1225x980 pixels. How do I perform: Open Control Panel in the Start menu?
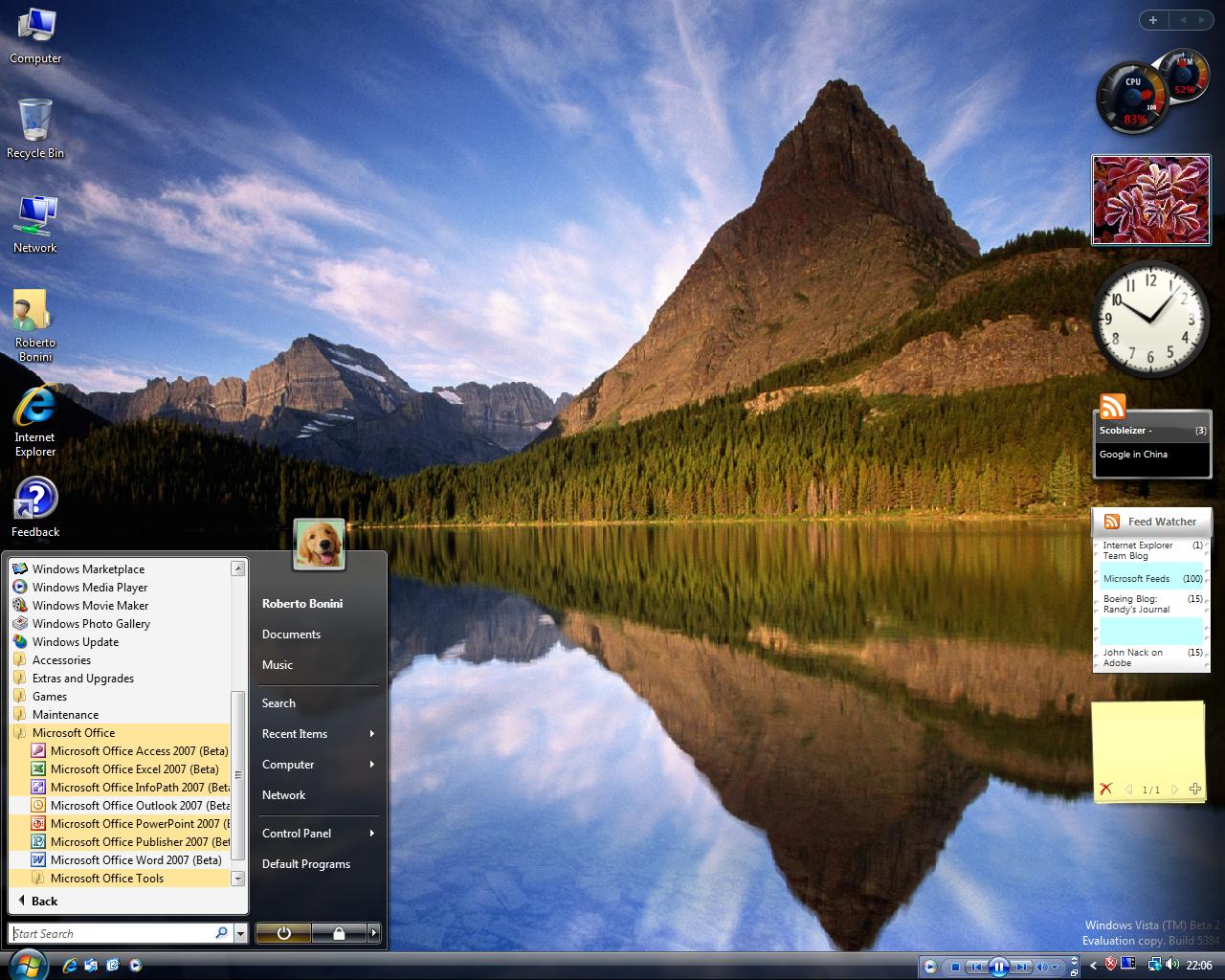click(x=297, y=834)
